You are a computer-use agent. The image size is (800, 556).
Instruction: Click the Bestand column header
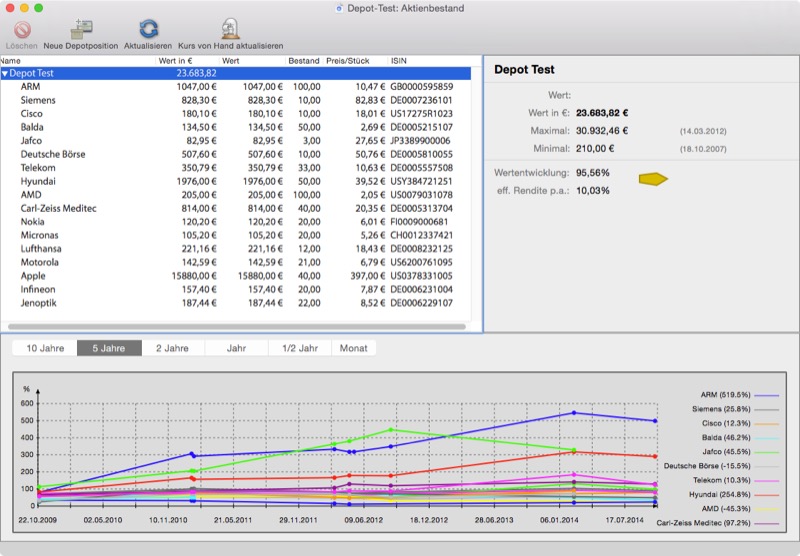(x=304, y=61)
